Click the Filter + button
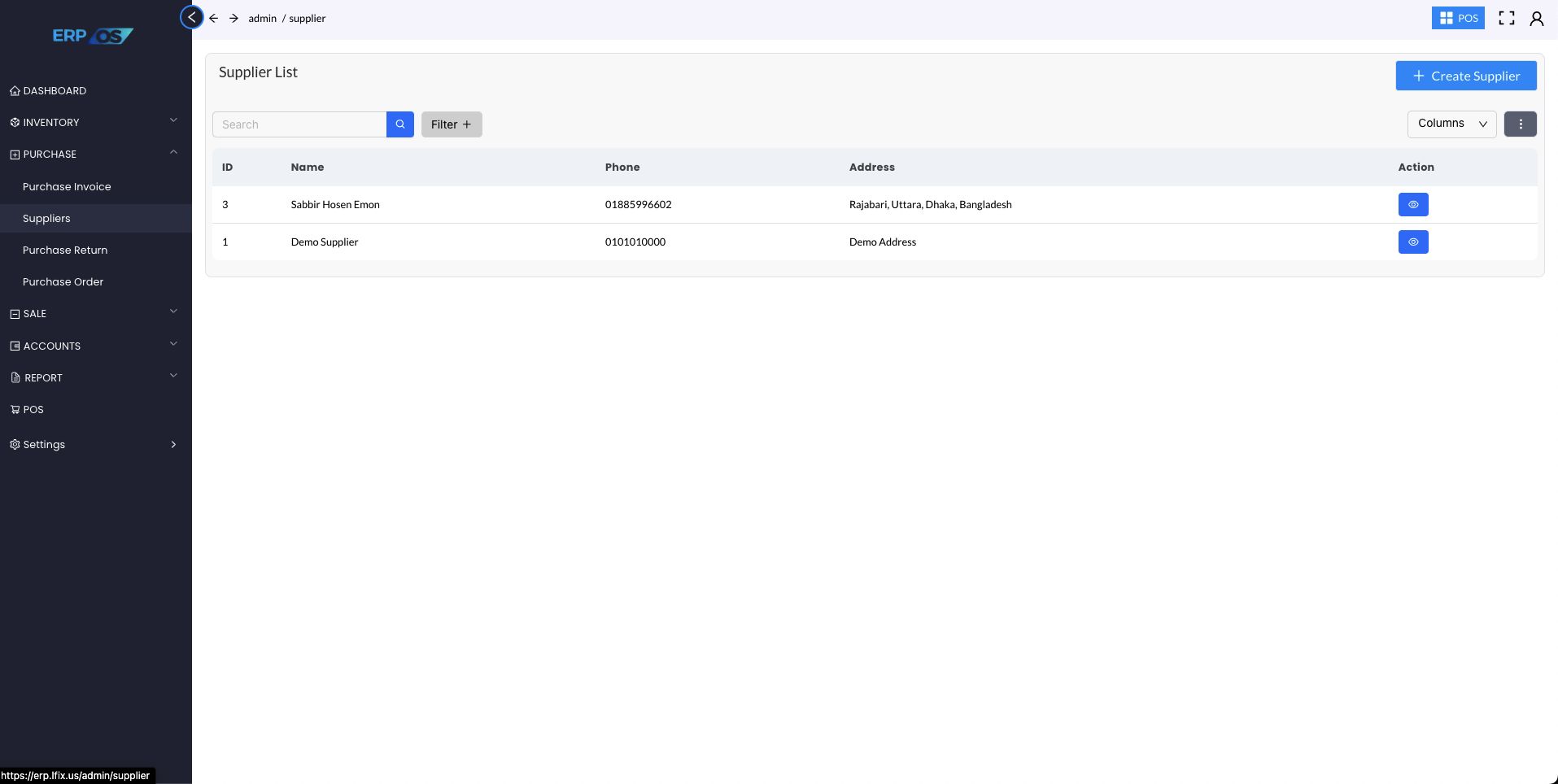 tap(451, 124)
